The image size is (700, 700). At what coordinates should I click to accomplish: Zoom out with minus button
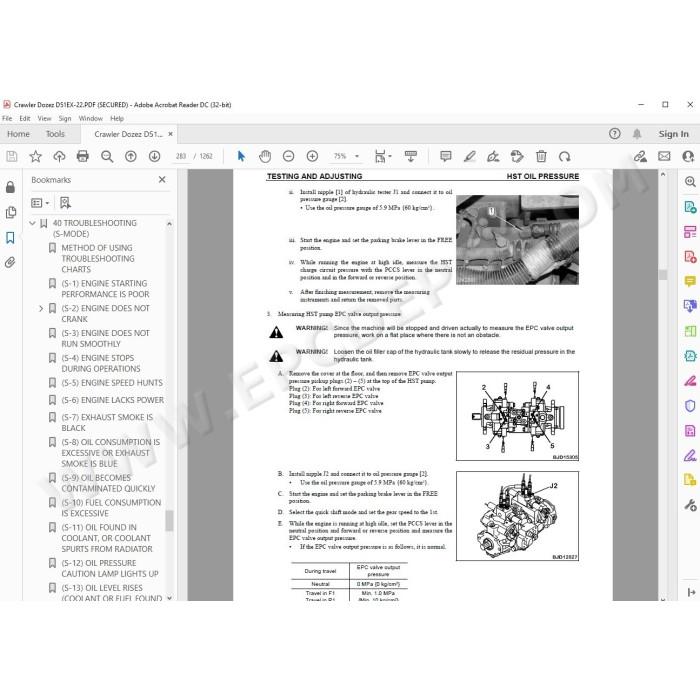[x=288, y=156]
